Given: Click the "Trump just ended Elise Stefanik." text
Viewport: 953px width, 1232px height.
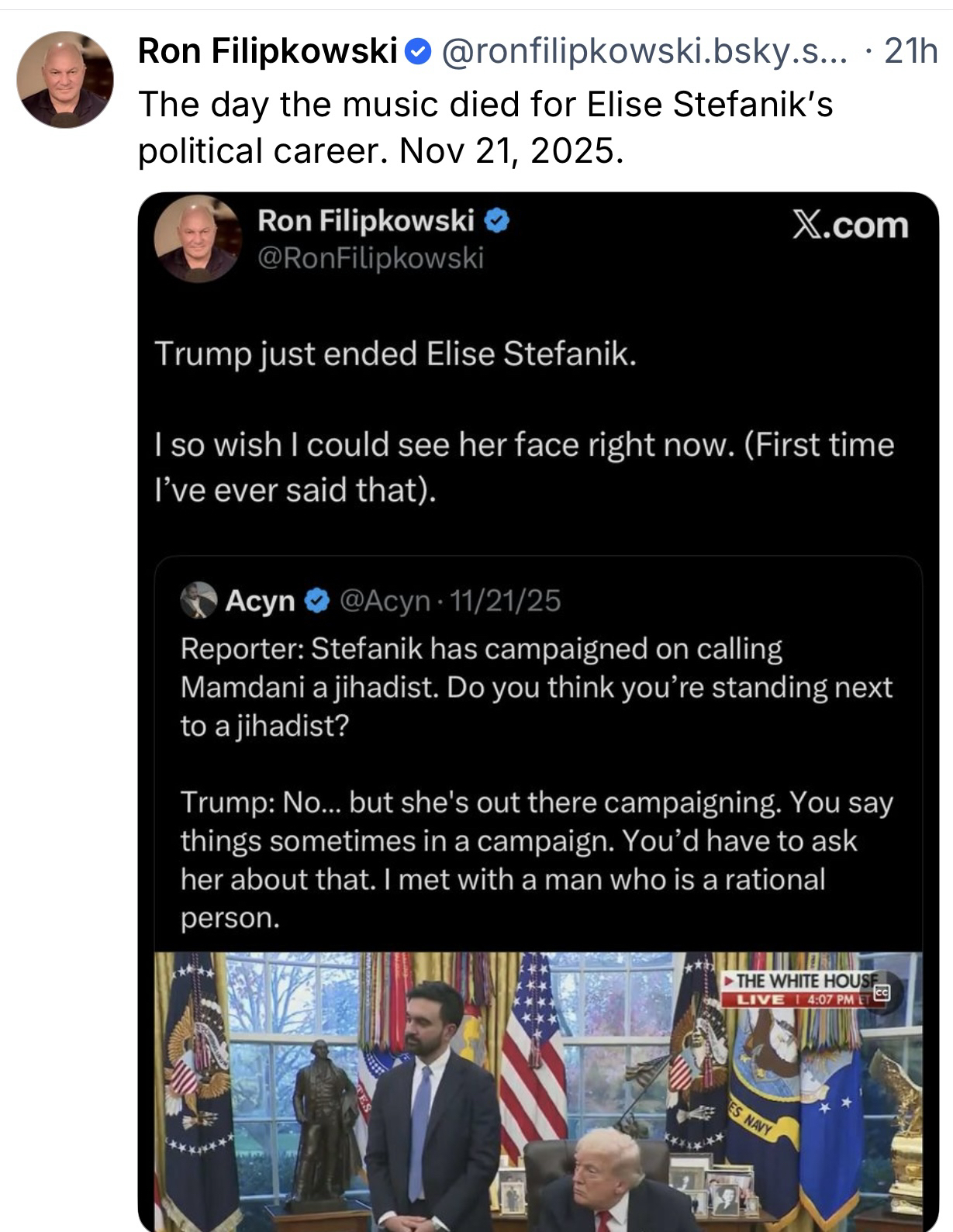Looking at the screenshot, I should coord(395,354).
